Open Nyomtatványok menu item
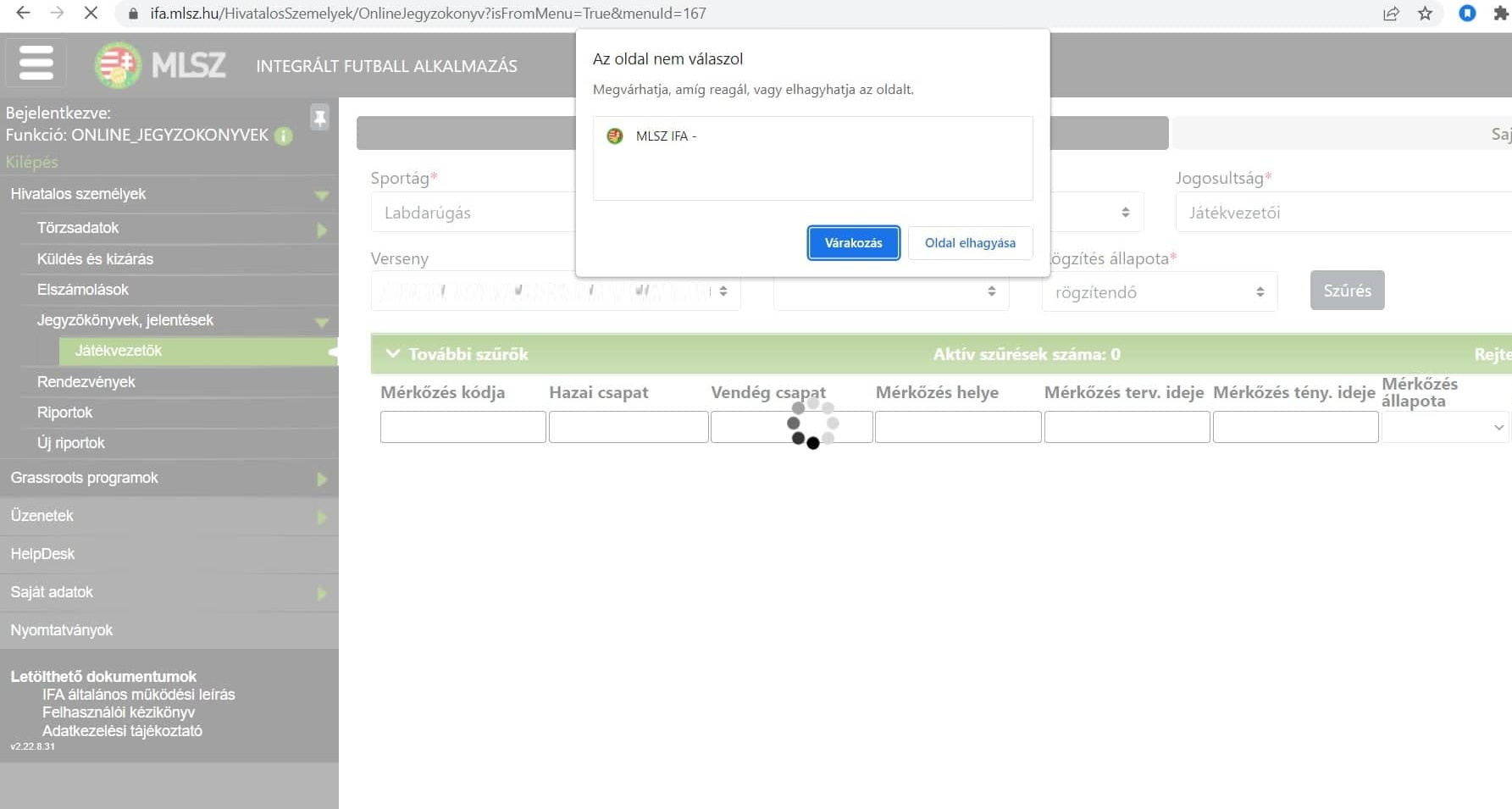This screenshot has height=809, width=1512. click(x=169, y=630)
